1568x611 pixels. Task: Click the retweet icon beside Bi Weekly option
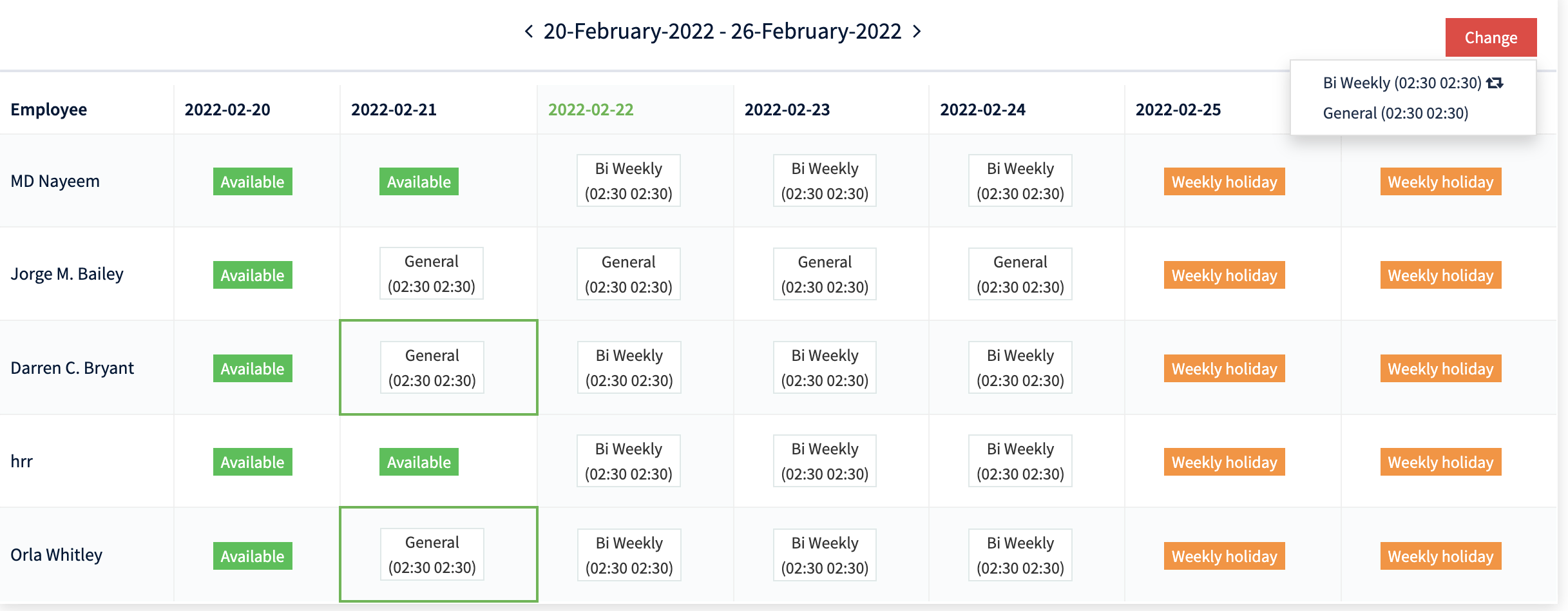pos(1495,83)
